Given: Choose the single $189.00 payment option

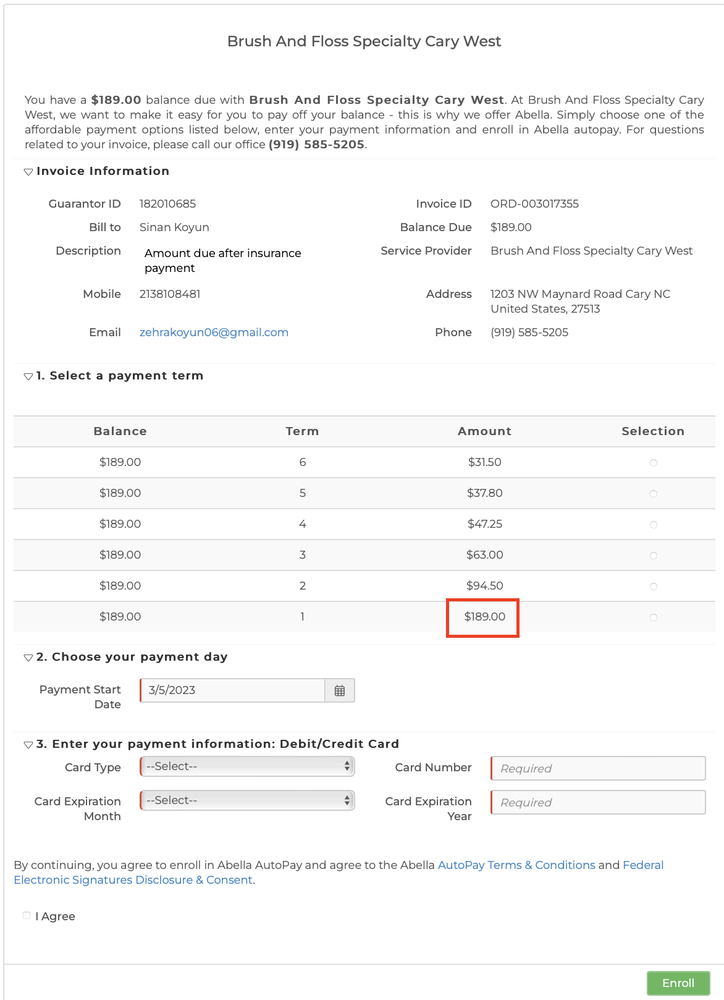Looking at the screenshot, I should [x=653, y=618].
